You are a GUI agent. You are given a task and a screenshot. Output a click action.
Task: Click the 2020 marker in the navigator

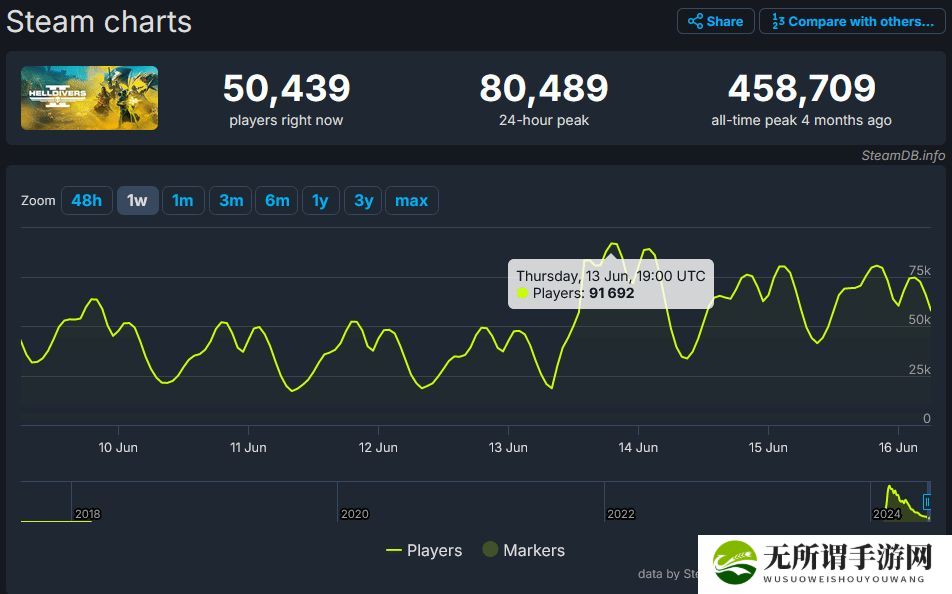click(355, 514)
